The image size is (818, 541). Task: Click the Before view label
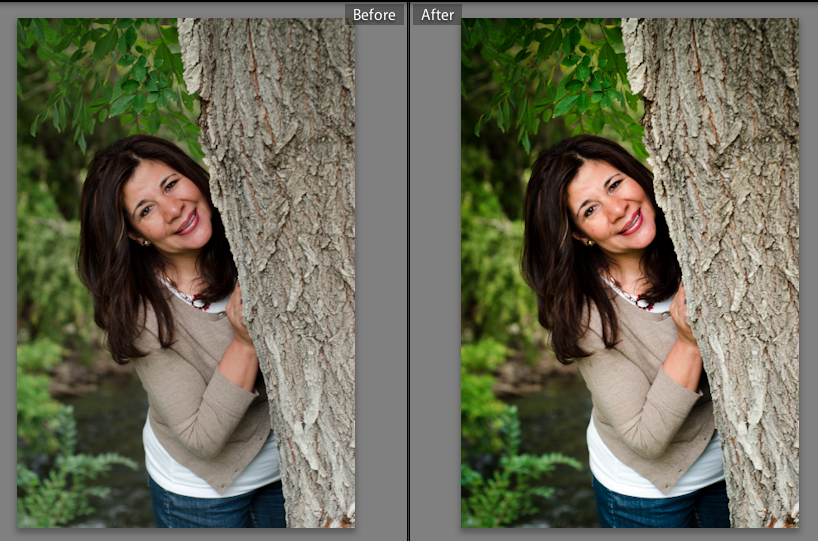click(375, 14)
